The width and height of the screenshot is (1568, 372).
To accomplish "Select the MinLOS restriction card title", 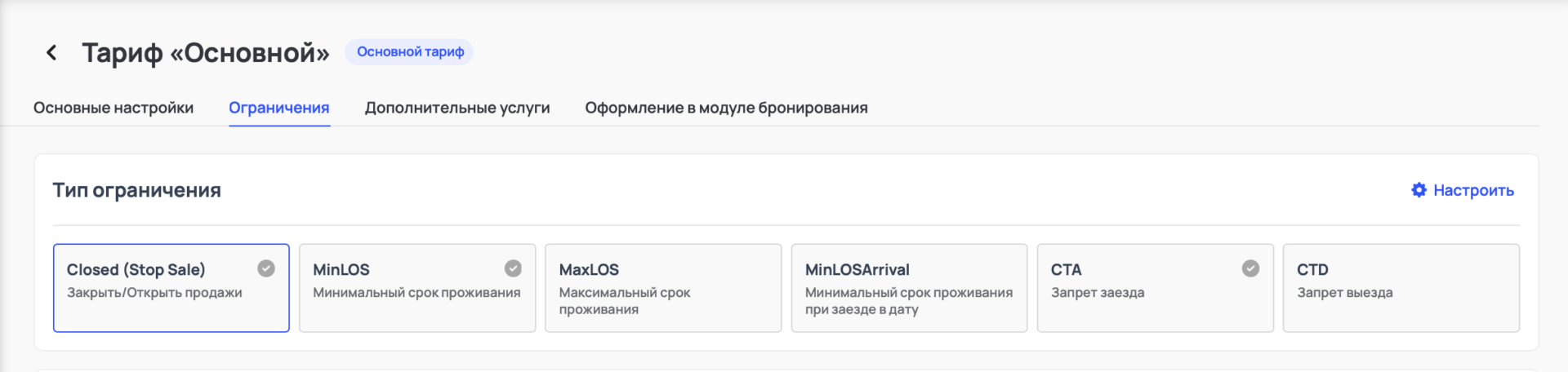I will (x=341, y=269).
